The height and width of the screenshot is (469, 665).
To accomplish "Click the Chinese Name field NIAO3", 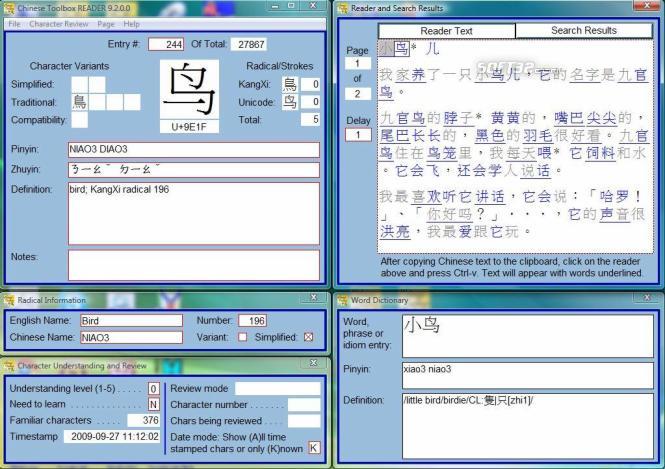I will point(131,338).
